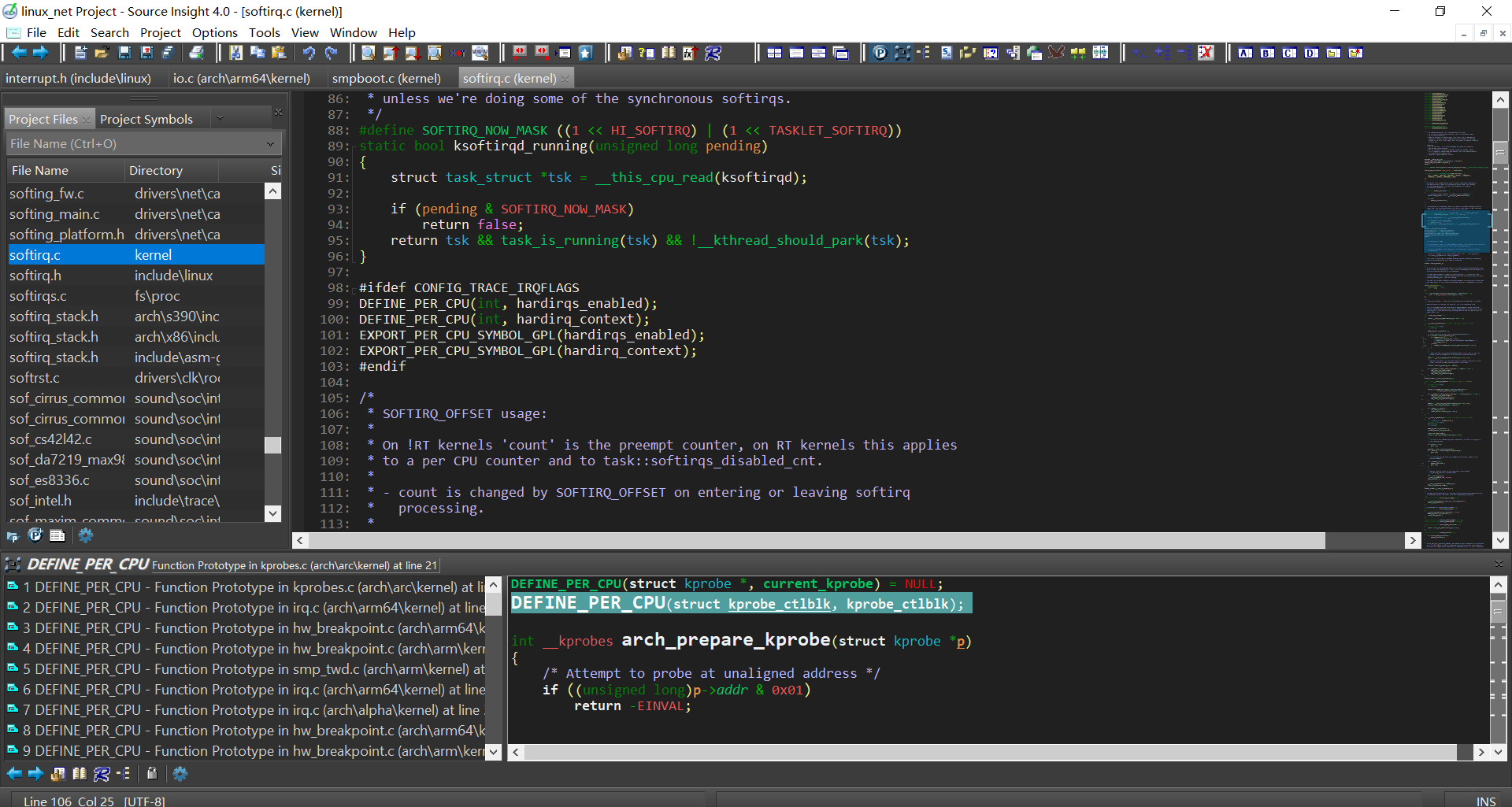This screenshot has height=807, width=1512.
Task: Open Lookup References R icon
Action: tap(713, 53)
